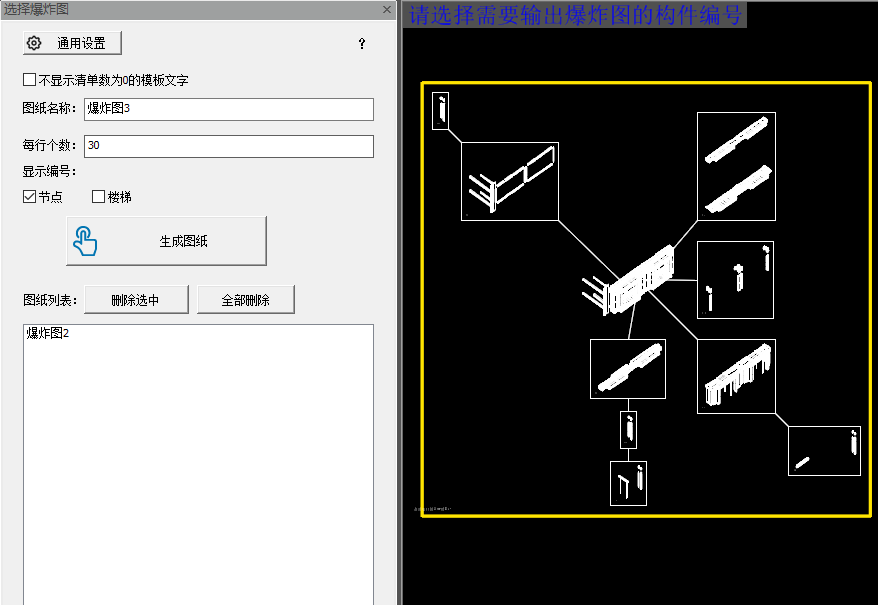The image size is (878, 605).
Task: Select the small exploded part box at the frame's top-left corner
Action: point(441,111)
